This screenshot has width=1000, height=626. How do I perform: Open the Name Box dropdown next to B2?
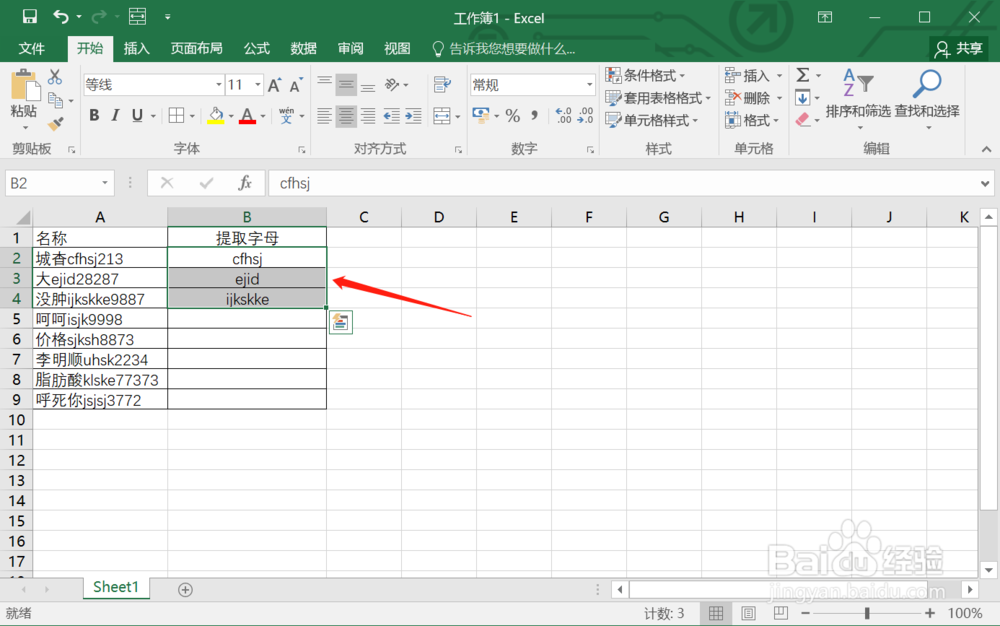click(105, 183)
